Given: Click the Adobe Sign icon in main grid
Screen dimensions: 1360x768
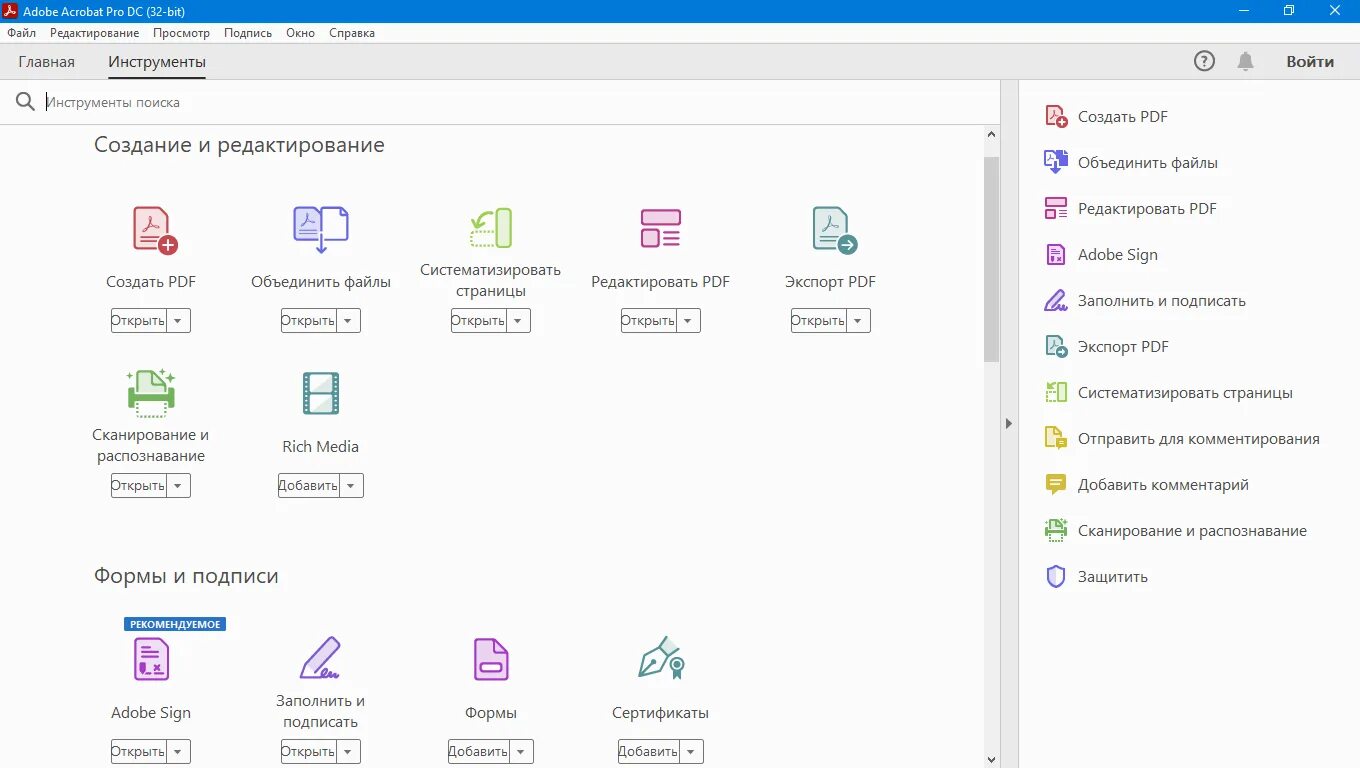Looking at the screenshot, I should click(151, 659).
